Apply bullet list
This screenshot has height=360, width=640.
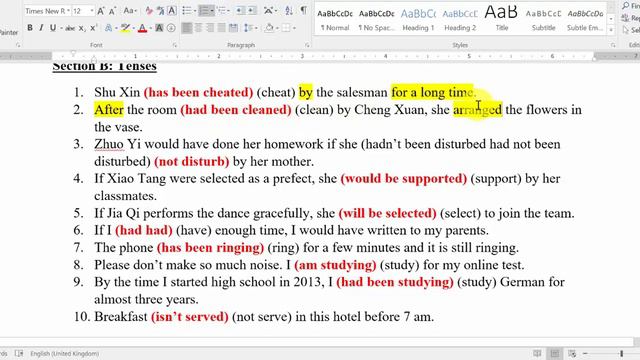pyautogui.click(x=187, y=11)
